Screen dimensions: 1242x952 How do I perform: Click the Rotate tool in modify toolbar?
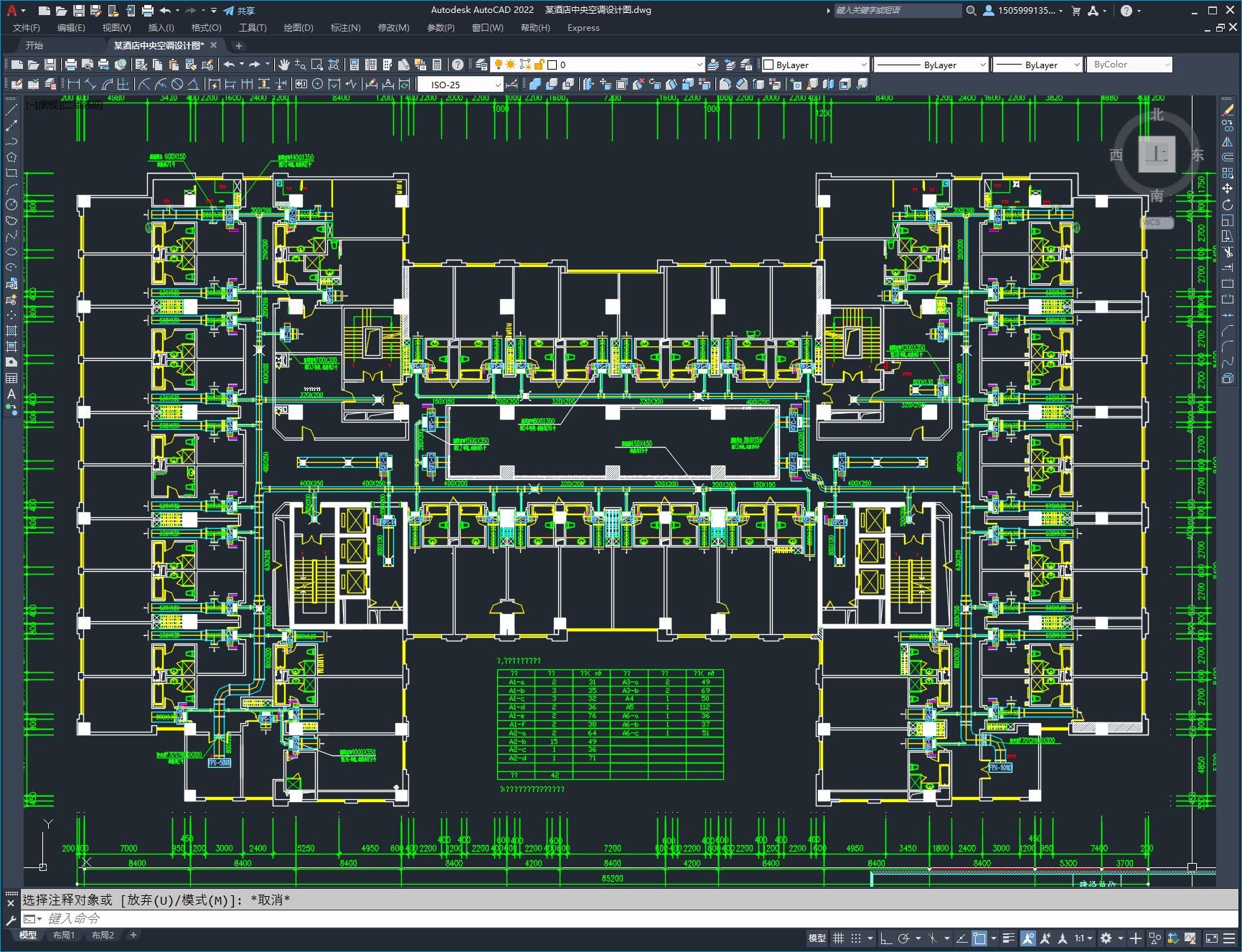(1228, 204)
